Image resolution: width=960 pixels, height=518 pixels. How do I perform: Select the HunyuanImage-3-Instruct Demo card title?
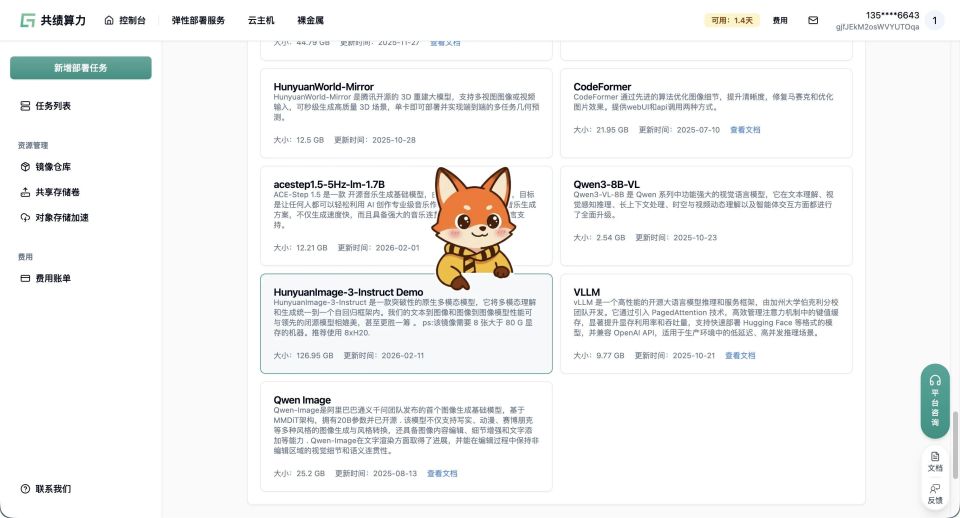pyautogui.click(x=348, y=292)
